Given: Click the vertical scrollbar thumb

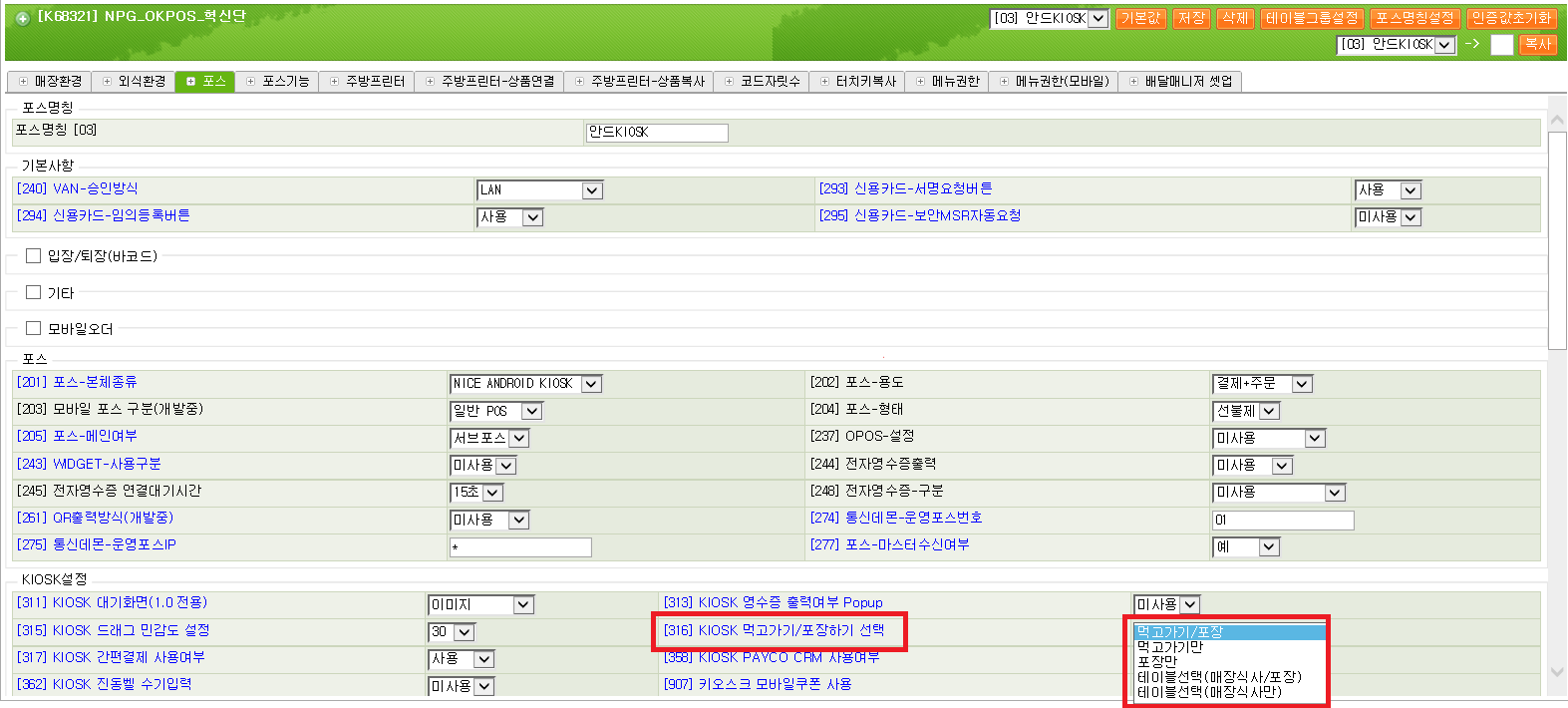Looking at the screenshot, I should point(1557,239).
